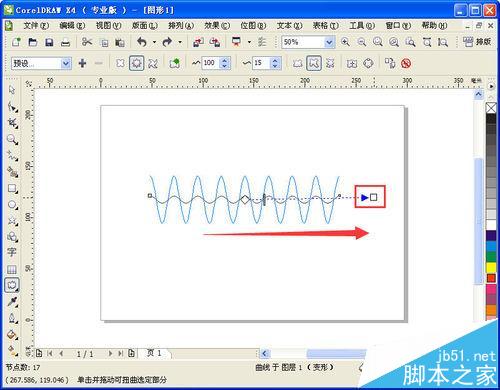Click the Export icon
Screen dimensions: 500x390
(x=215, y=42)
